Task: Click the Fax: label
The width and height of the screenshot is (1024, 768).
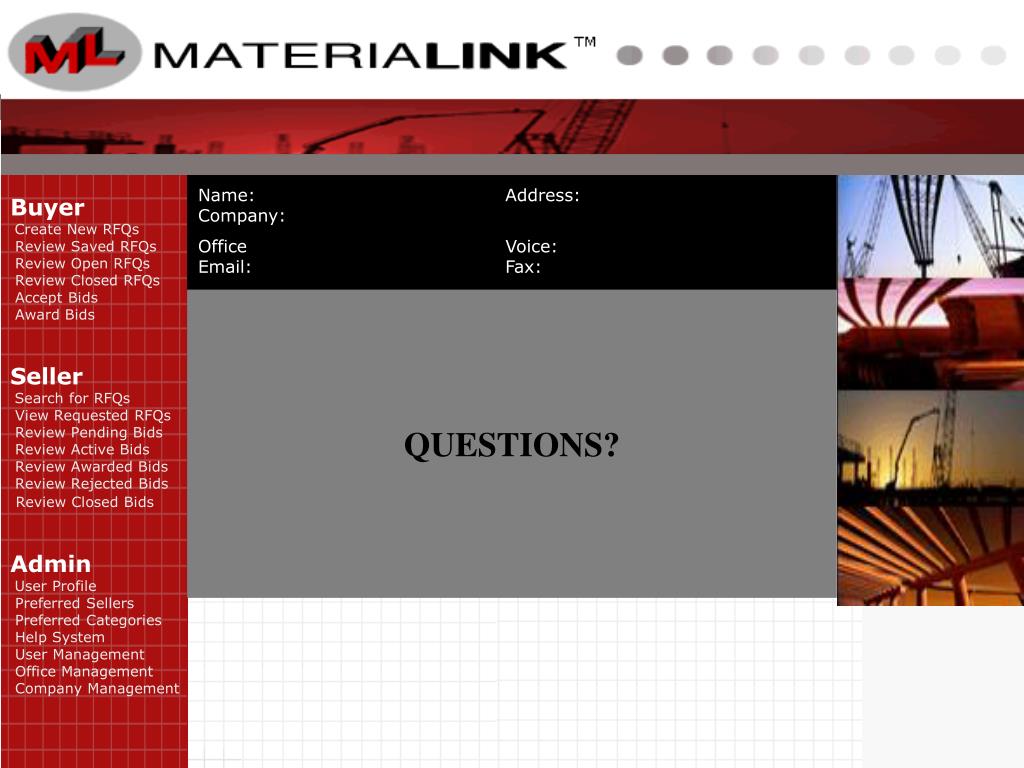Action: tap(522, 267)
